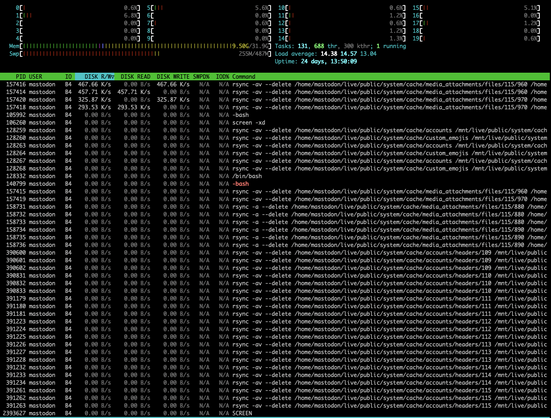Select rsync process PID 128259
The image size is (551, 418).
pos(276,130)
